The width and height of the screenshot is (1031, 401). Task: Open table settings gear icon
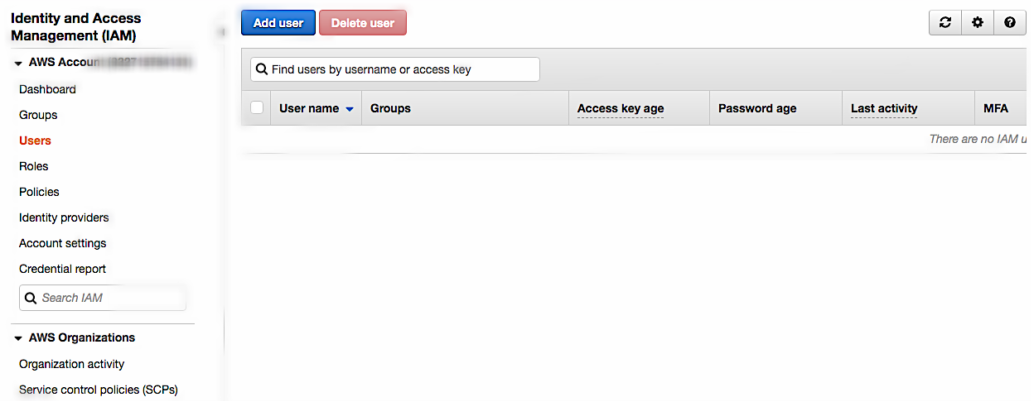click(978, 23)
